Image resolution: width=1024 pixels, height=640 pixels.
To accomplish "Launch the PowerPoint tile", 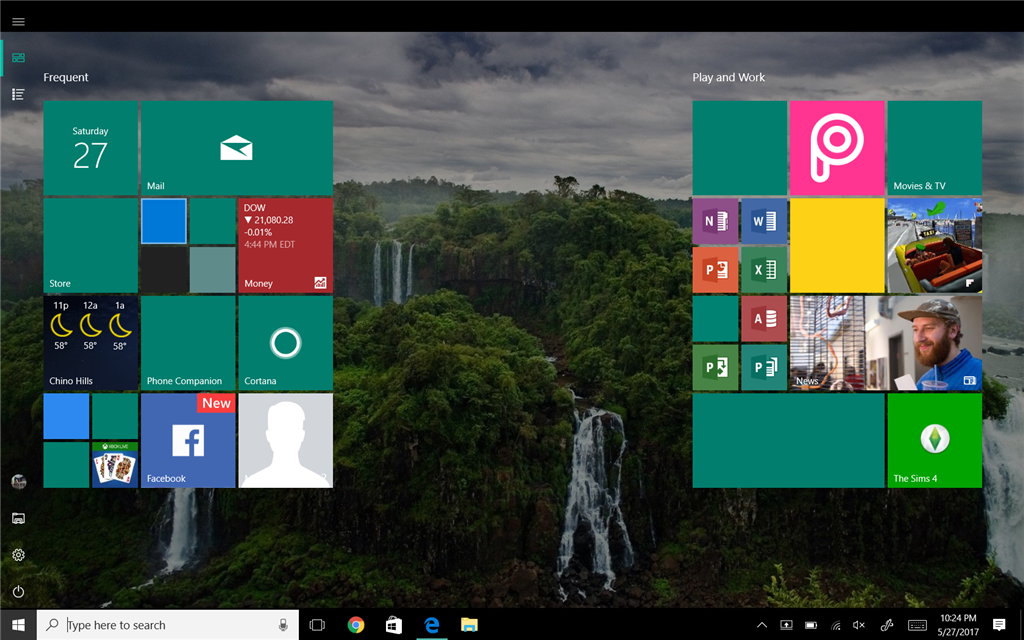I will coord(716,270).
